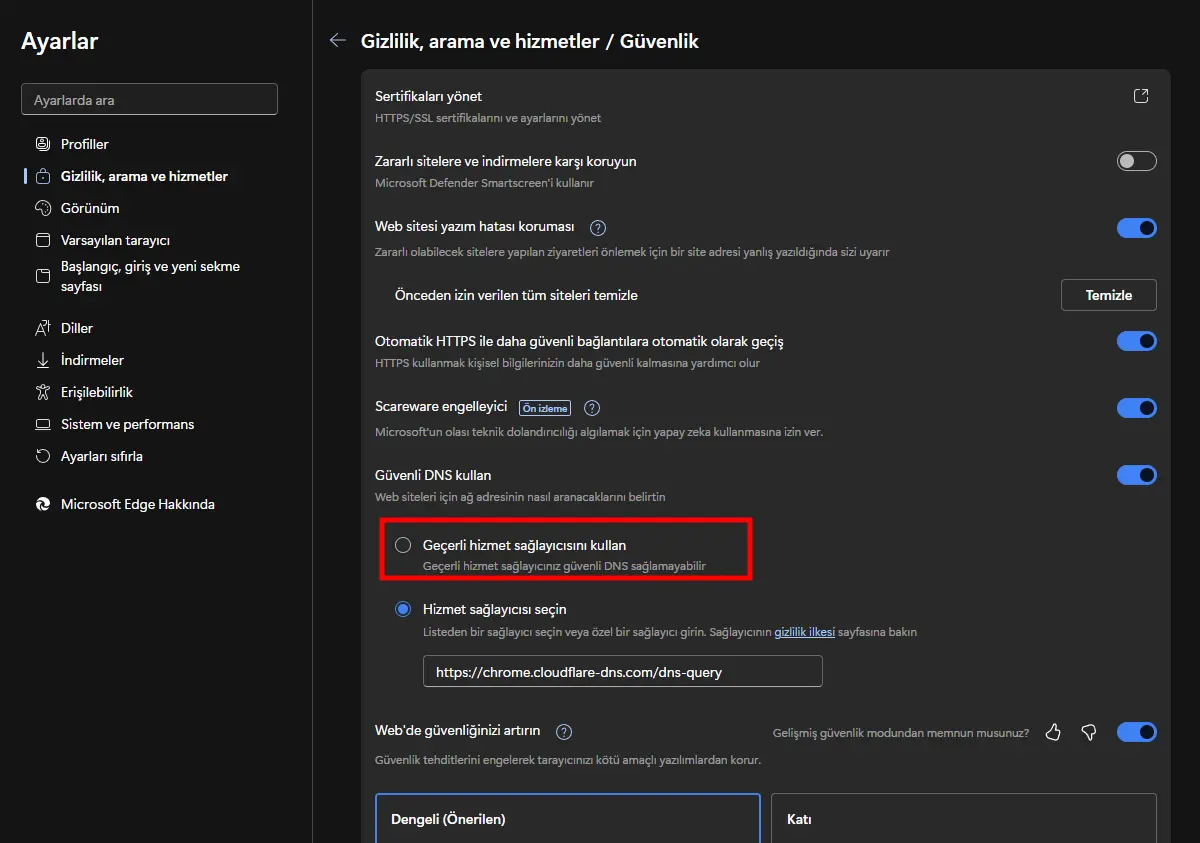1200x843 pixels.
Task: Click the Görünüm palette icon
Action: tap(42, 208)
